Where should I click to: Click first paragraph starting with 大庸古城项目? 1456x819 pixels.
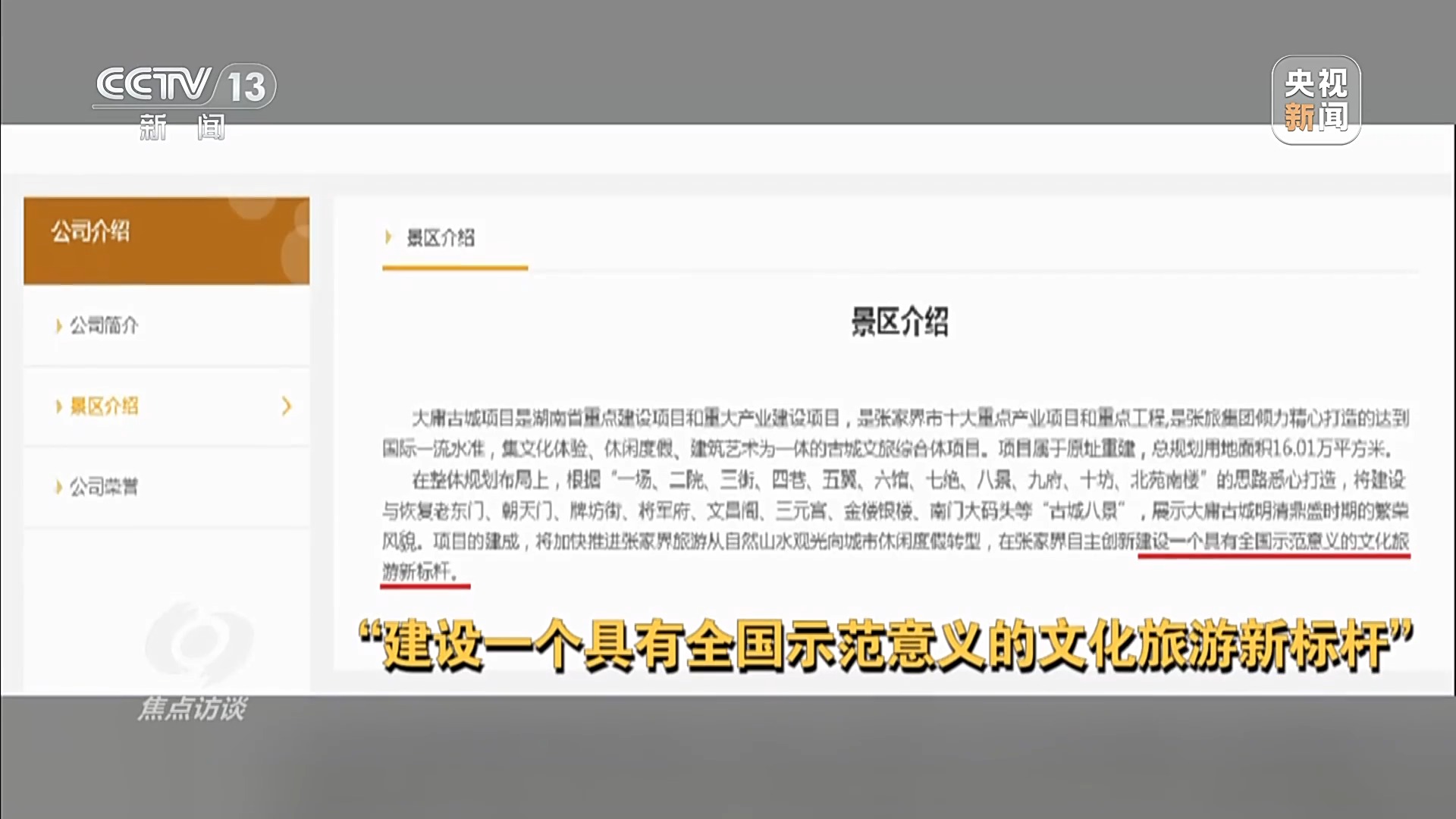tap(895, 433)
